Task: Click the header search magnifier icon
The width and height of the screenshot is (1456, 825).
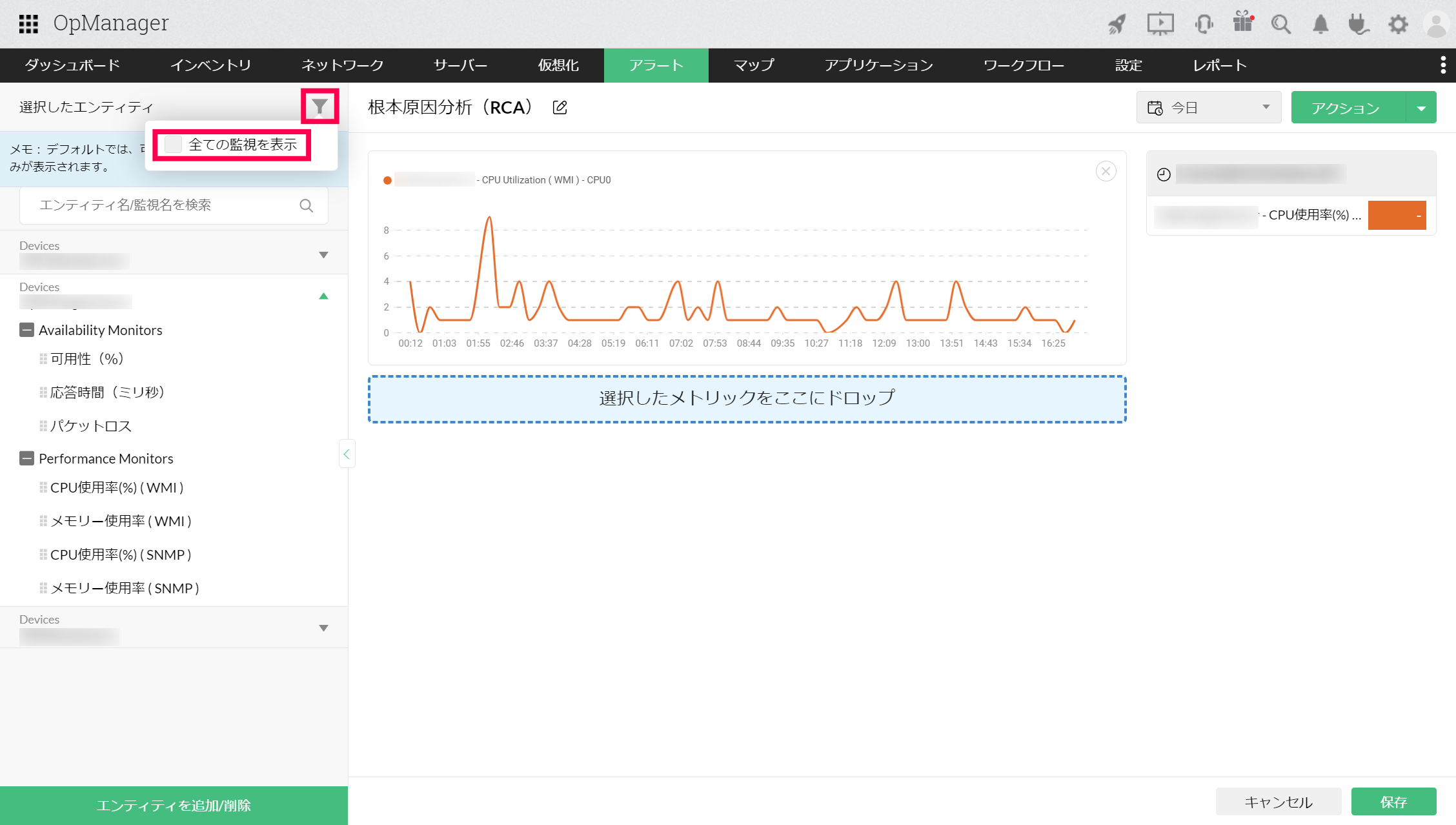Action: point(1280,25)
